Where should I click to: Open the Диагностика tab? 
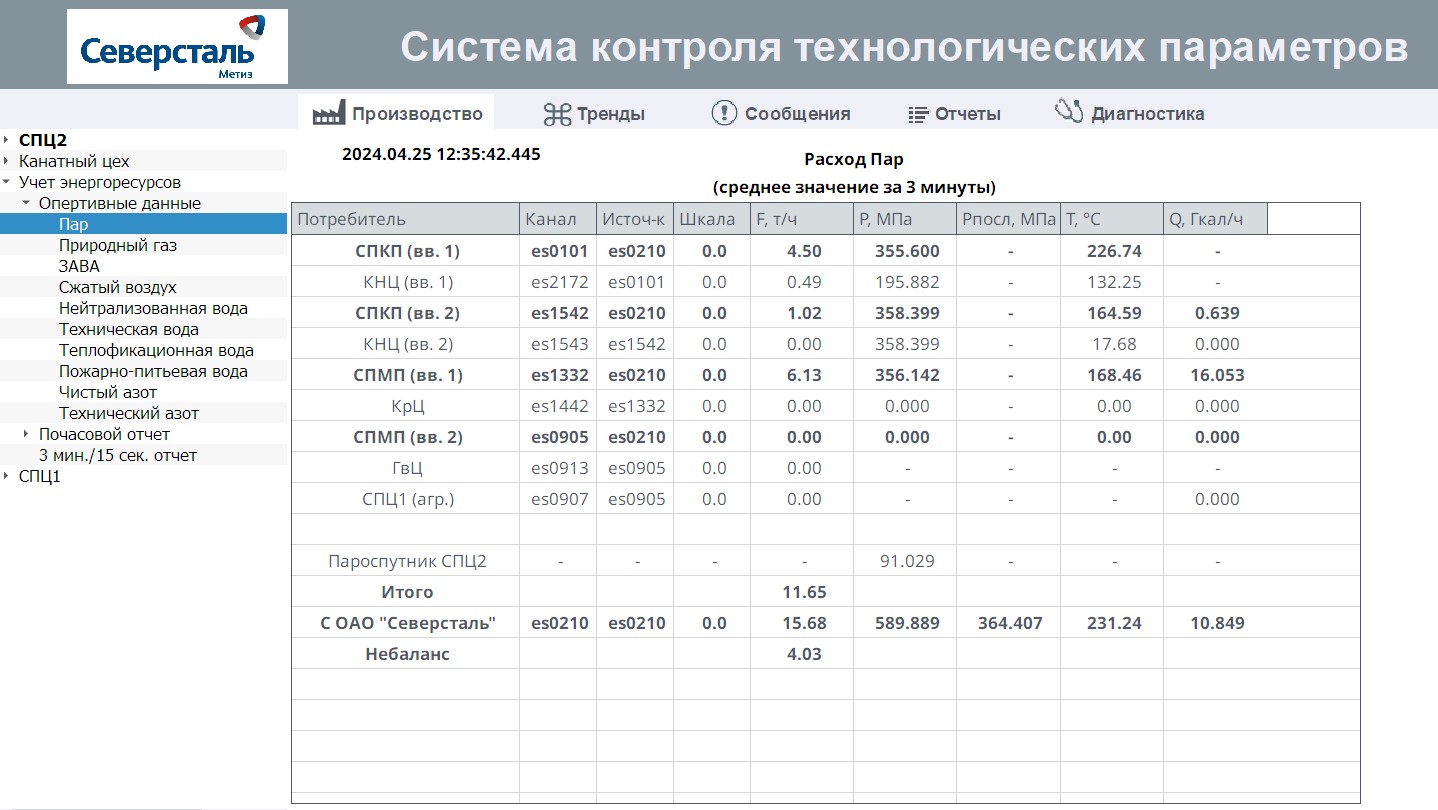(x=1147, y=114)
